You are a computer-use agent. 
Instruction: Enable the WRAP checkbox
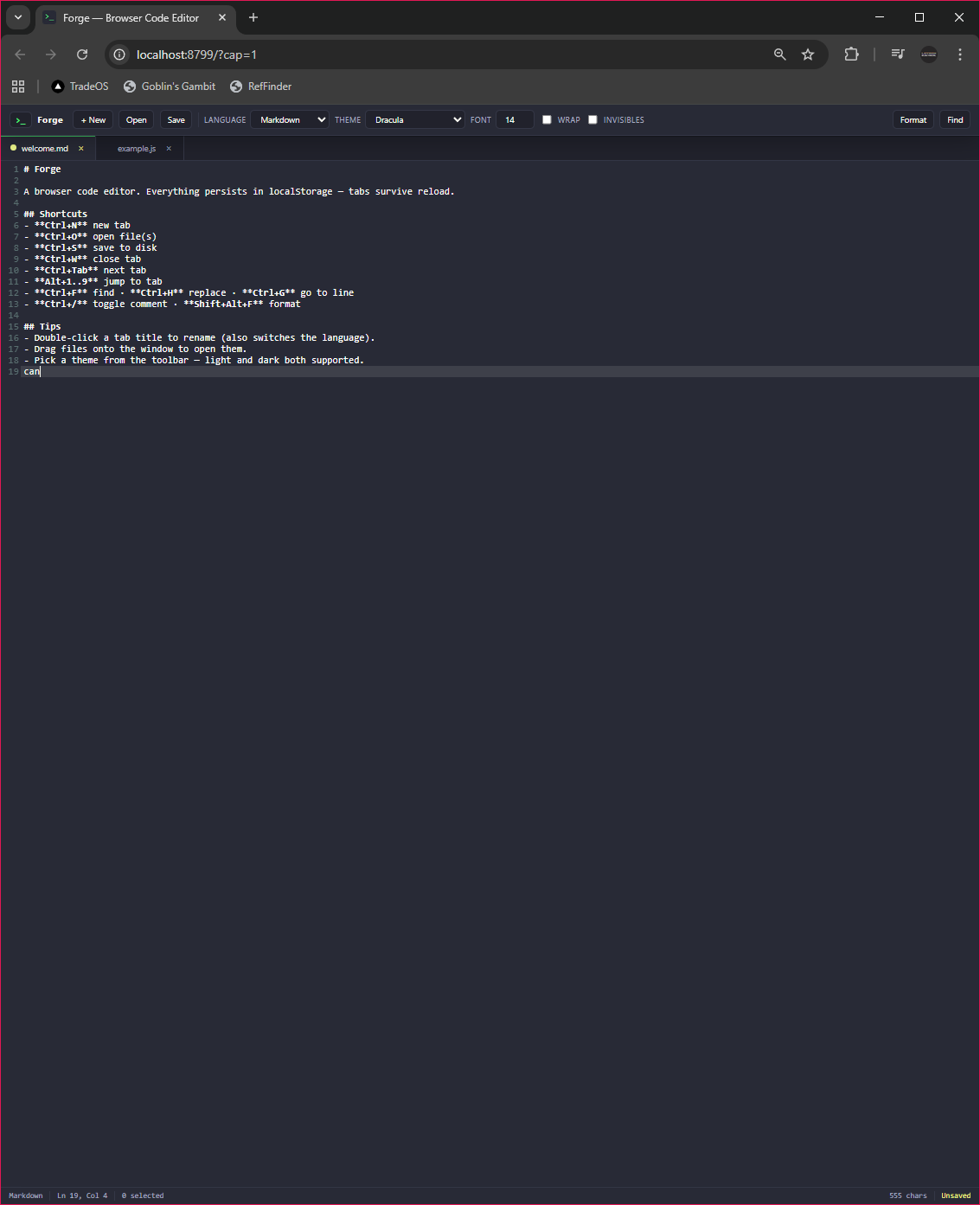[x=547, y=119]
